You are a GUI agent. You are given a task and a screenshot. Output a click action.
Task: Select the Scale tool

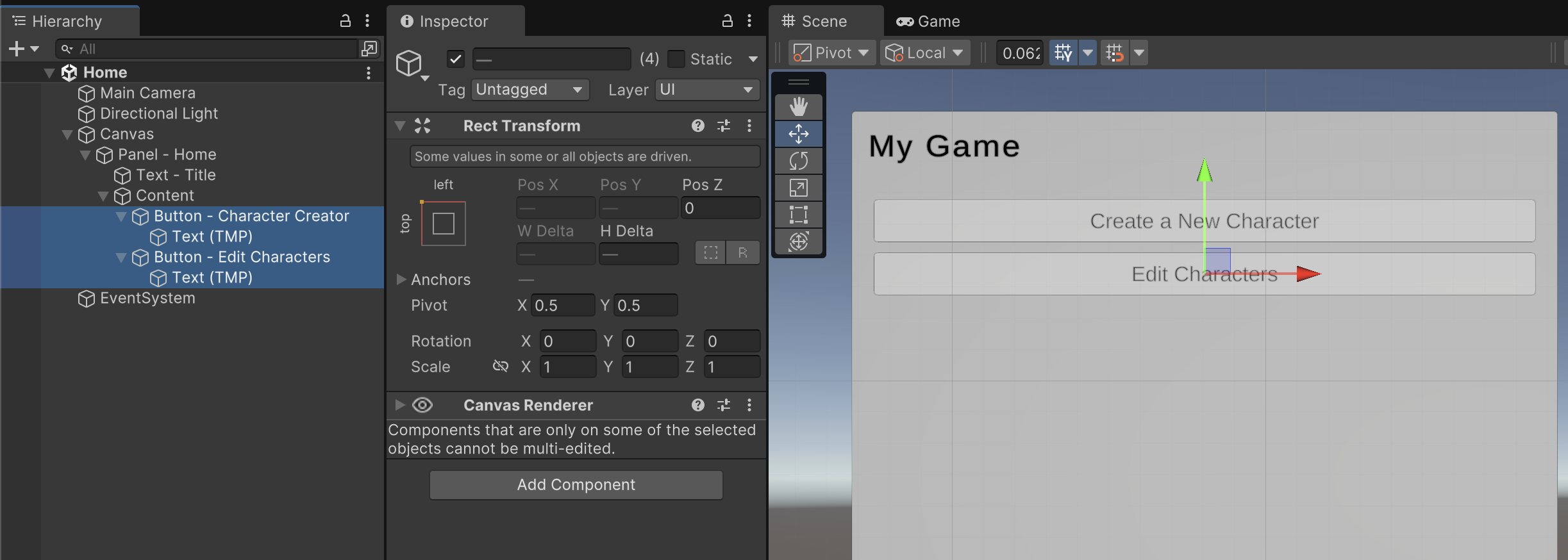(x=798, y=188)
